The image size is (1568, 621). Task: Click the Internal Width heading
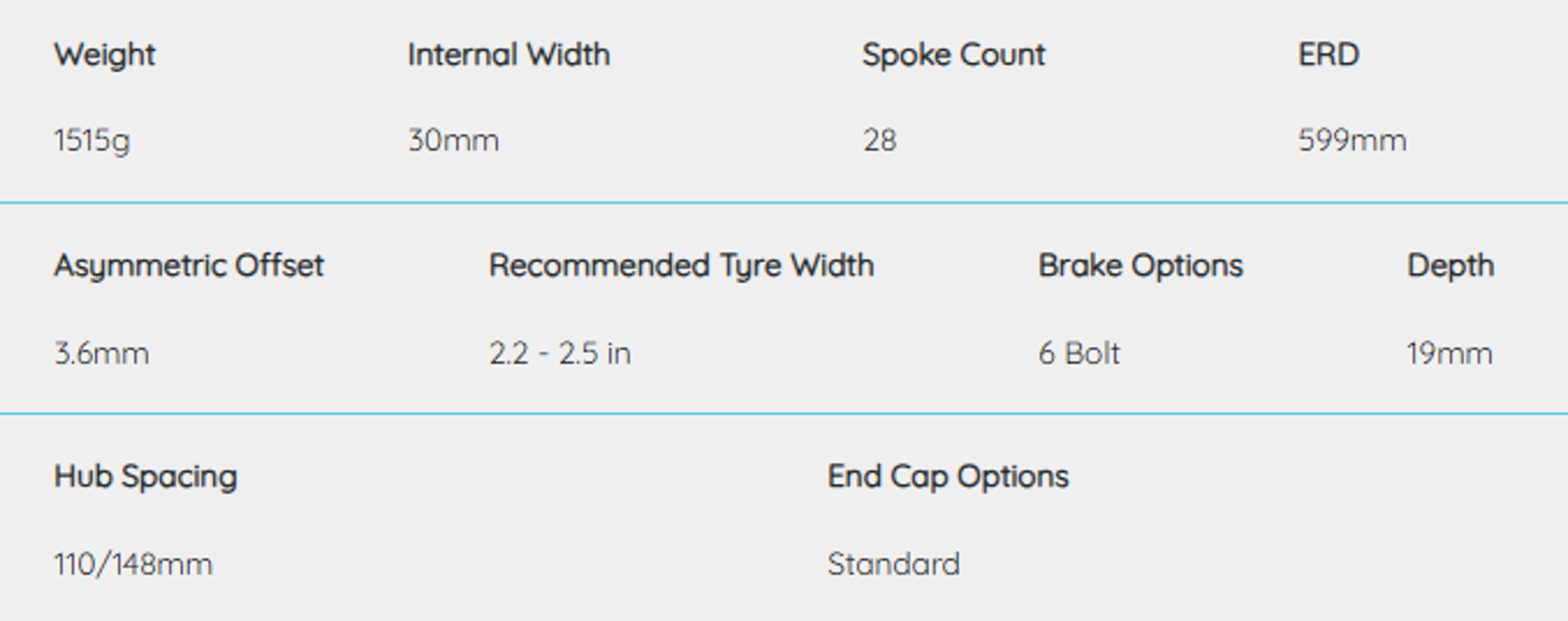pyautogui.click(x=509, y=55)
